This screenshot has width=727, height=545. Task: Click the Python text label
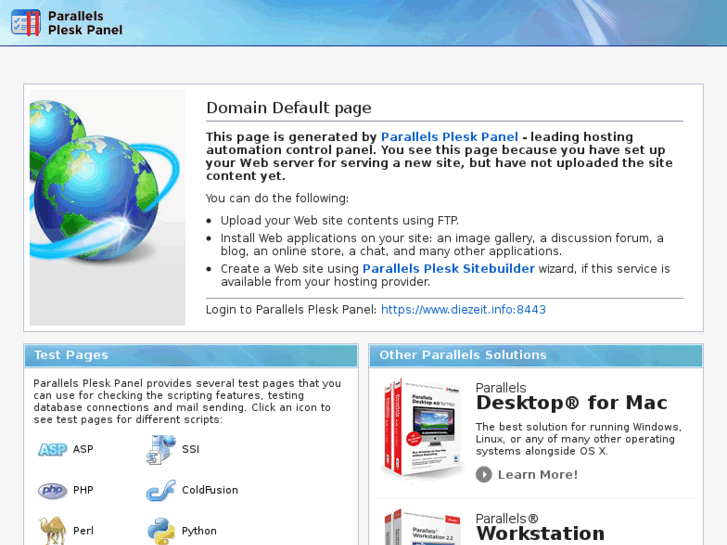(199, 531)
